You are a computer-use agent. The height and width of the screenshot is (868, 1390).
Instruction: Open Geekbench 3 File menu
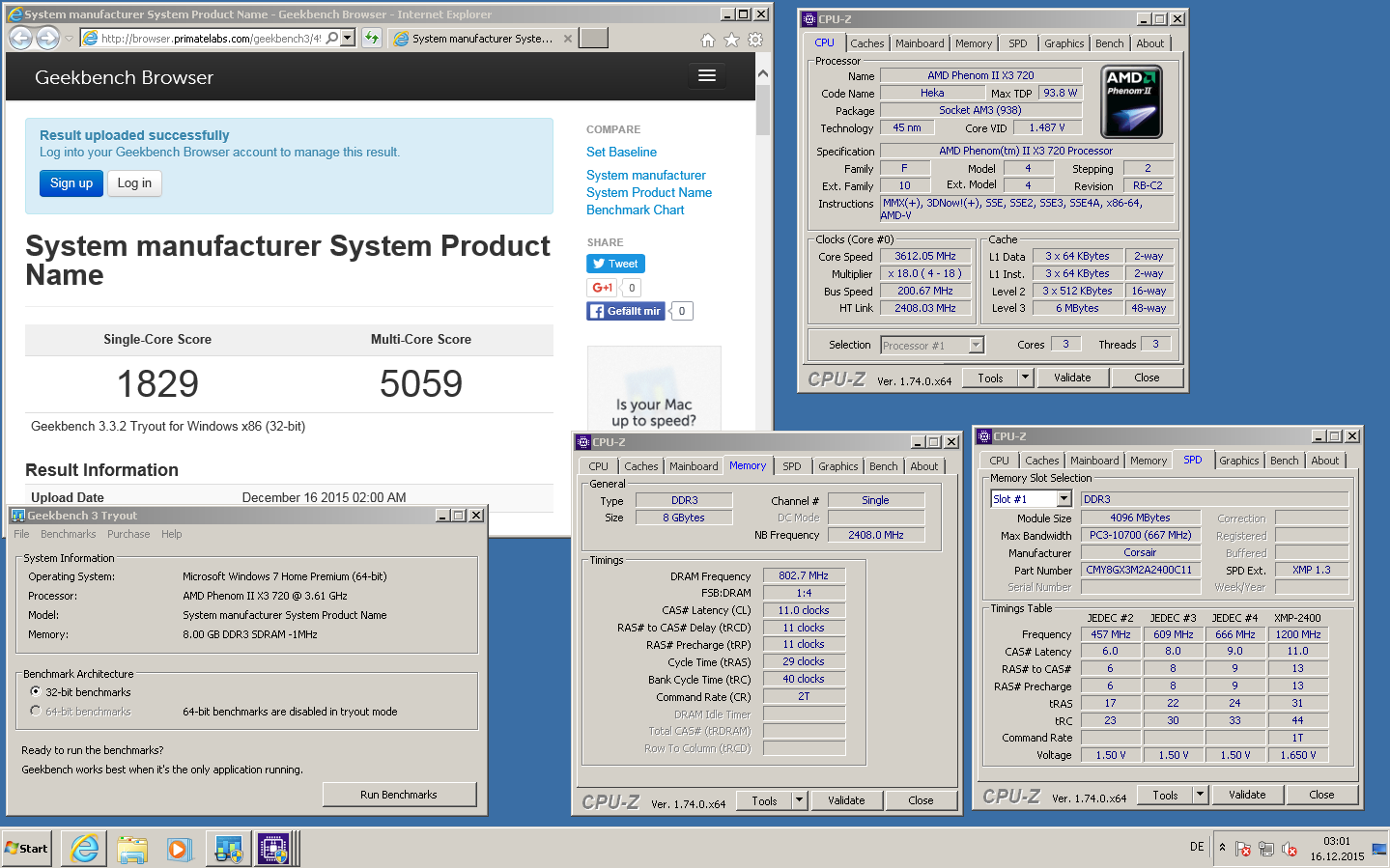click(x=21, y=534)
